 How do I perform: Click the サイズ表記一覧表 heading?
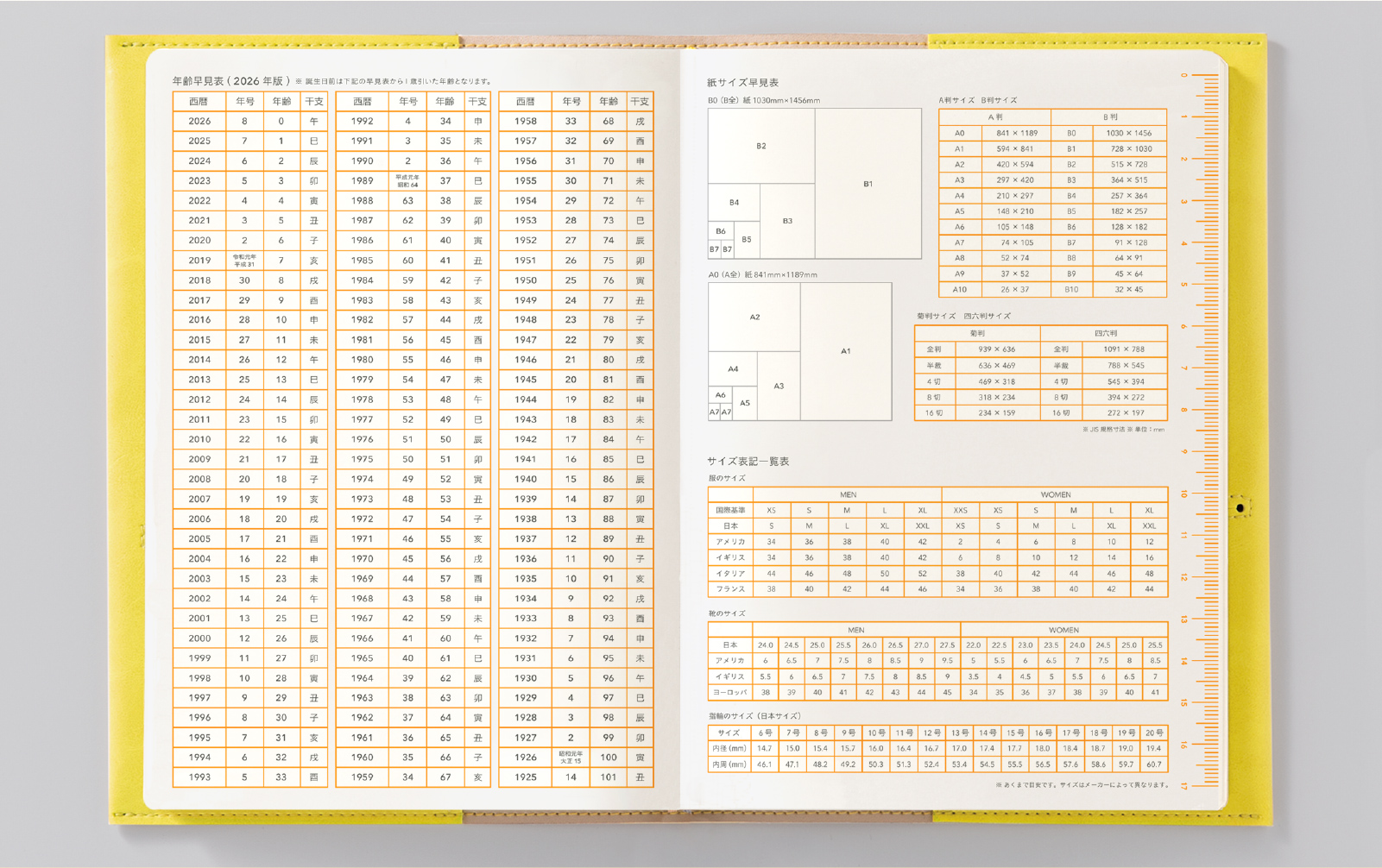748,462
